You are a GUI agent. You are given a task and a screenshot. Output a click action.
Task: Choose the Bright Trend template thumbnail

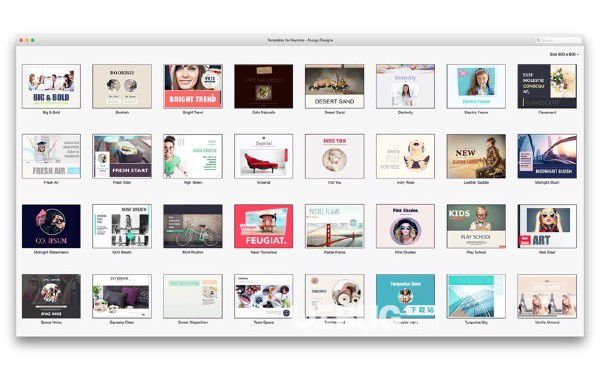click(x=193, y=86)
